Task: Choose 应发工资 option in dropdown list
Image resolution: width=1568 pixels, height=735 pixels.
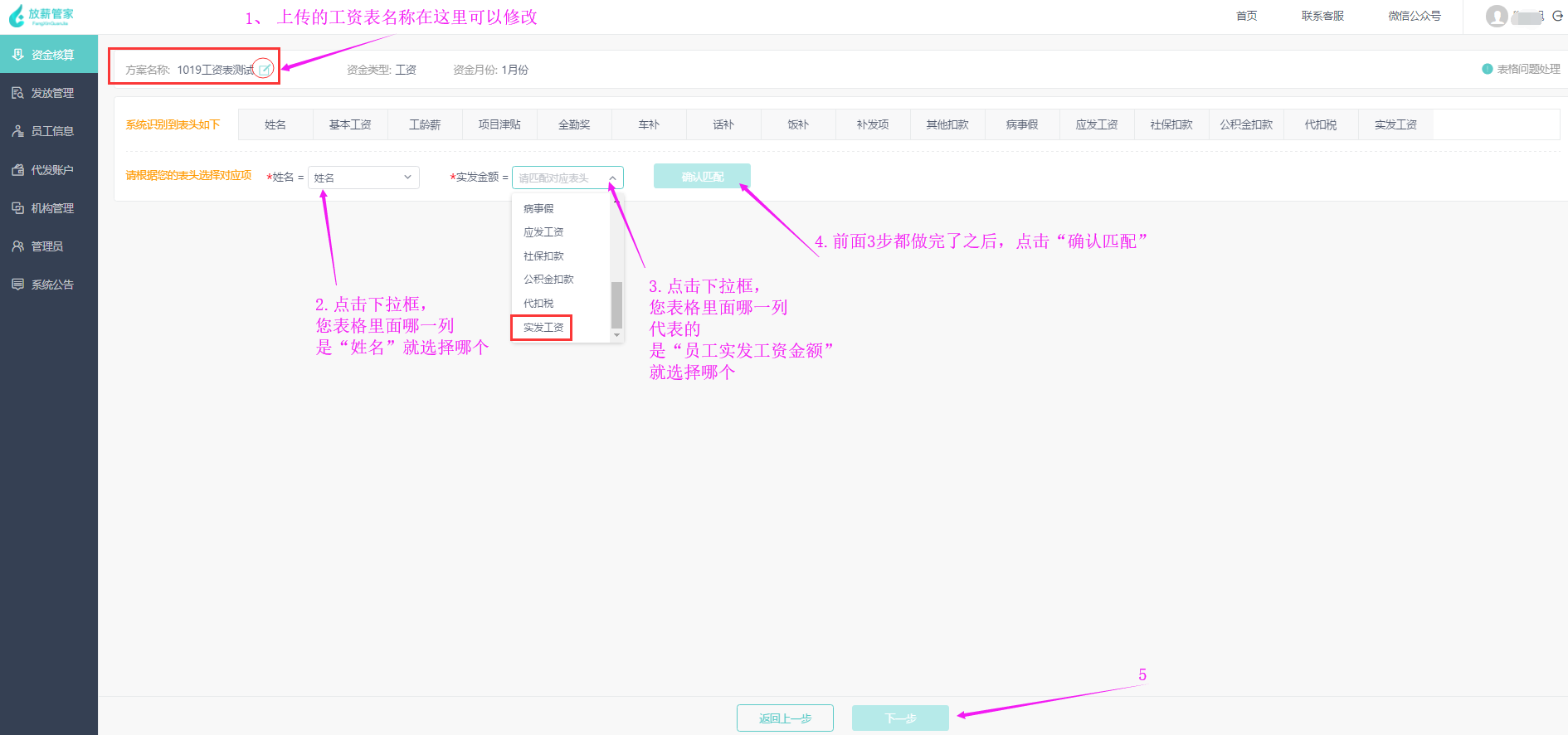Action: click(543, 232)
